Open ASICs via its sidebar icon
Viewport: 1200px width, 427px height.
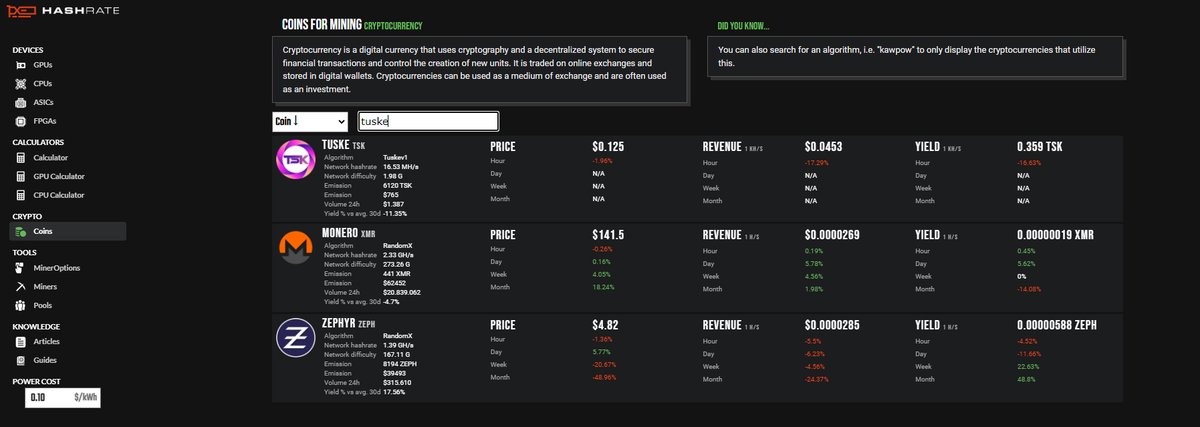21,102
